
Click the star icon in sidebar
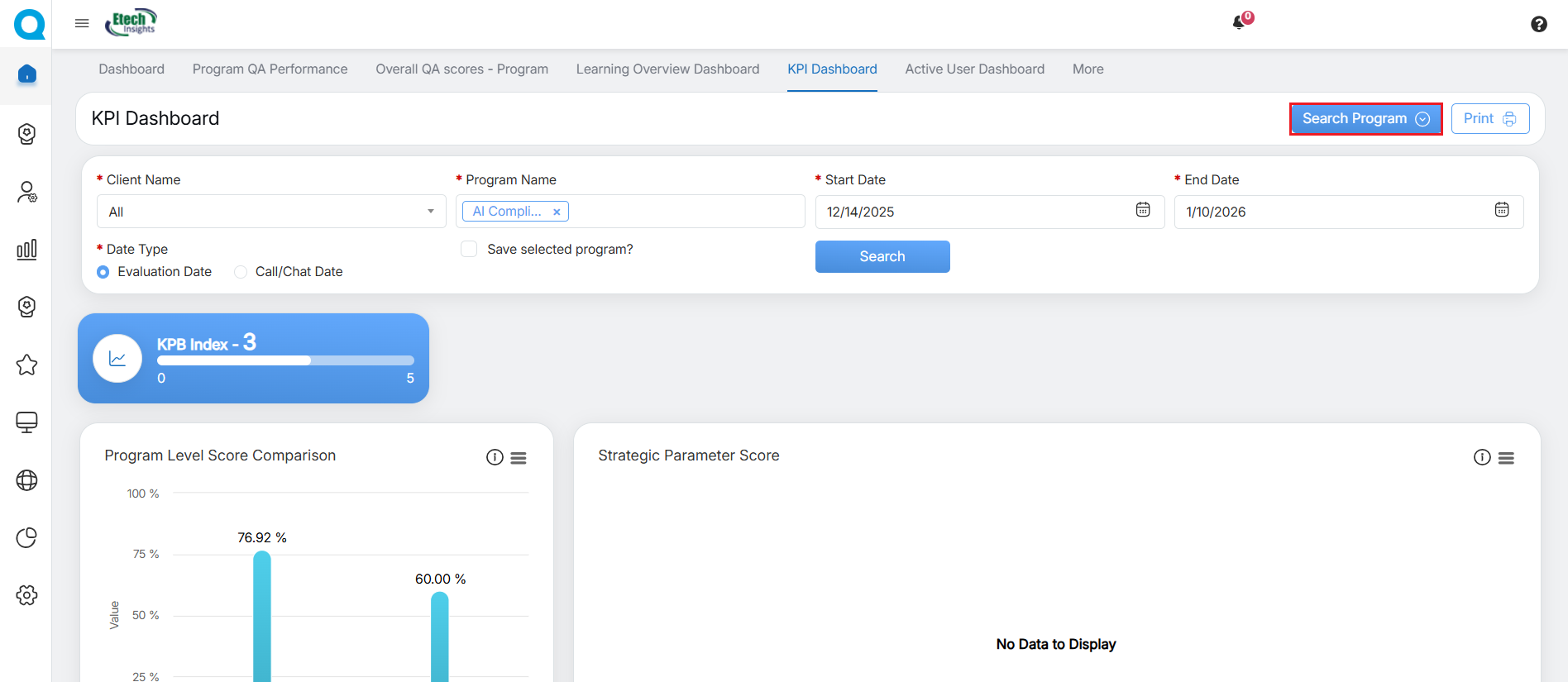26,365
